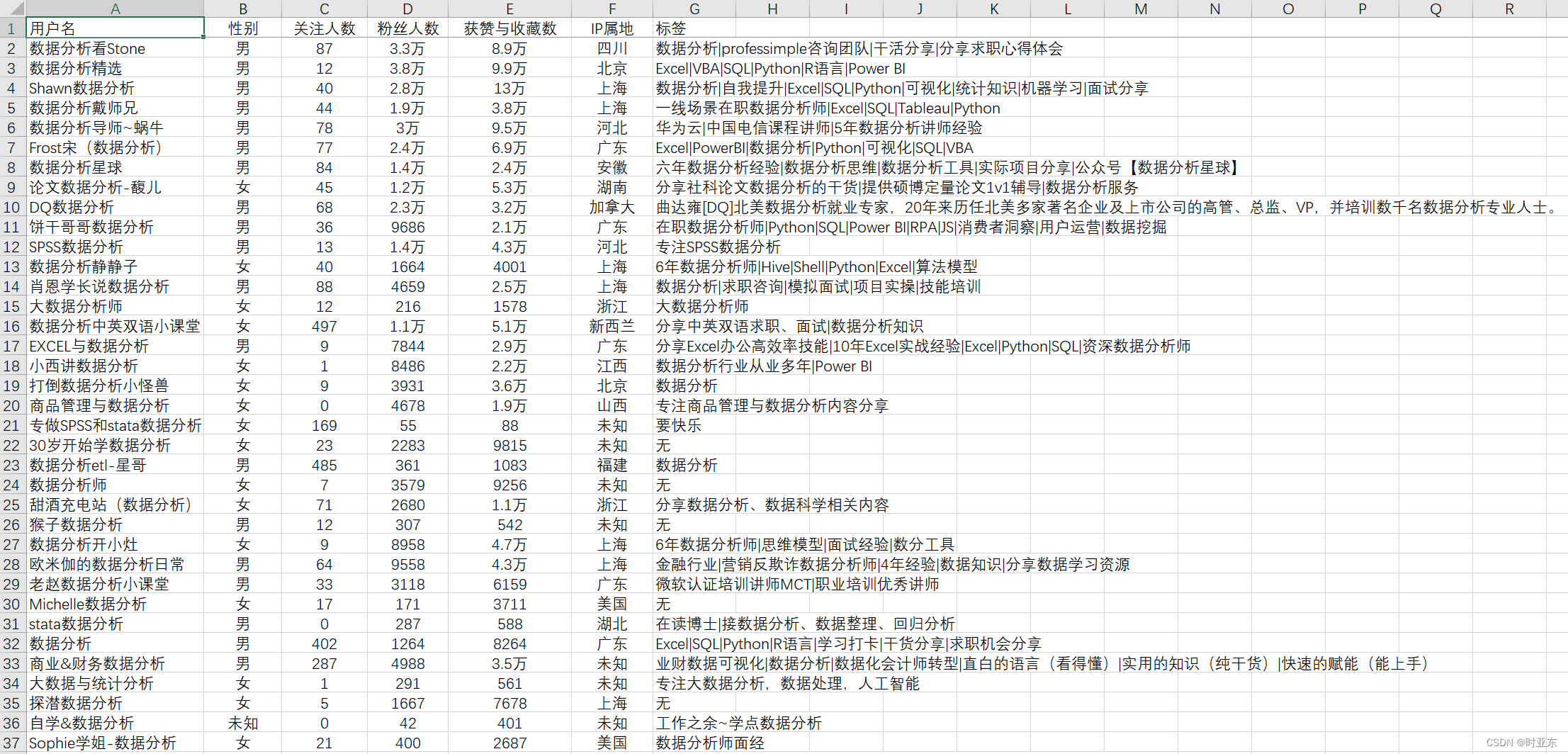Select cell 'EXCEL与数据分析'
The height and width of the screenshot is (754, 1568).
(115, 347)
